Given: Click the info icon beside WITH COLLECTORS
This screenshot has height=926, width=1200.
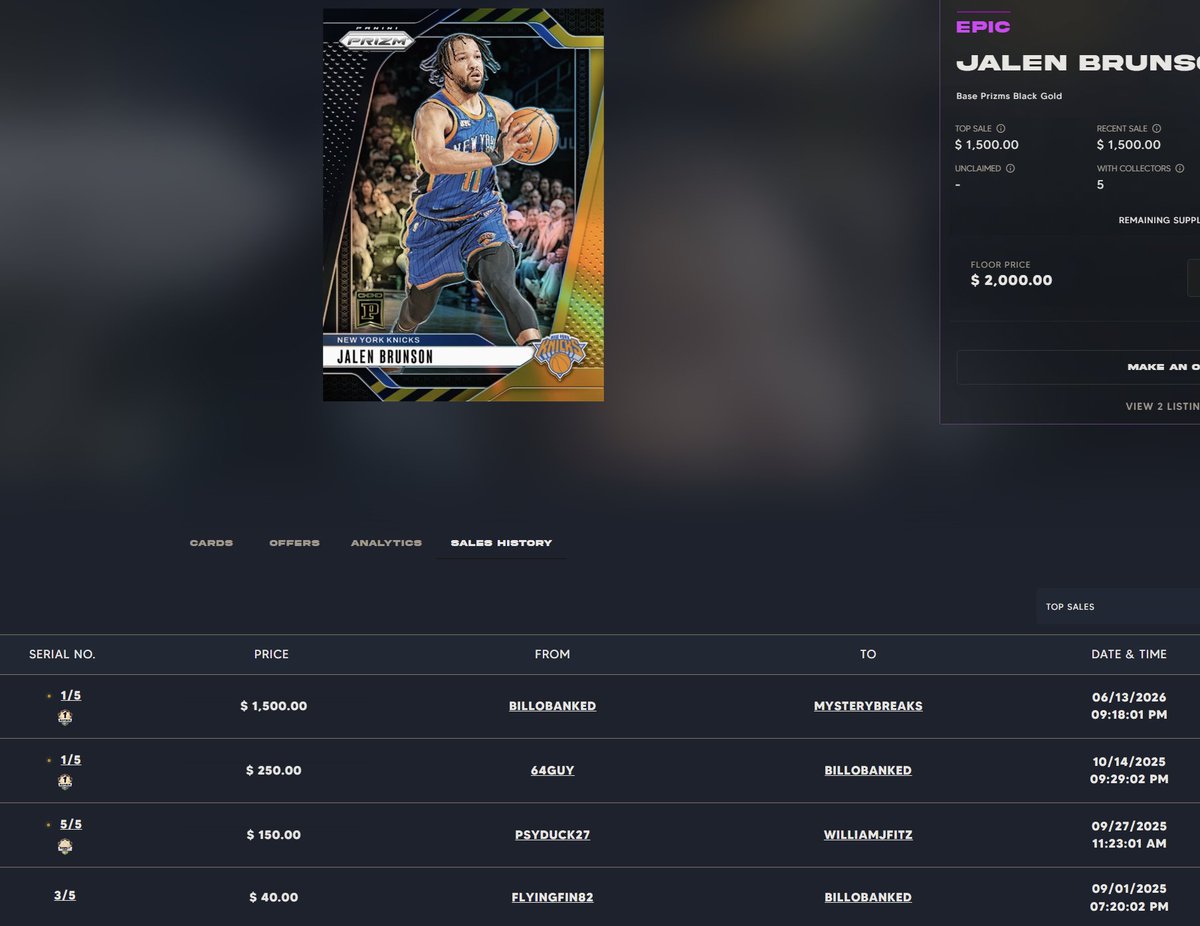Looking at the screenshot, I should pos(1180,169).
